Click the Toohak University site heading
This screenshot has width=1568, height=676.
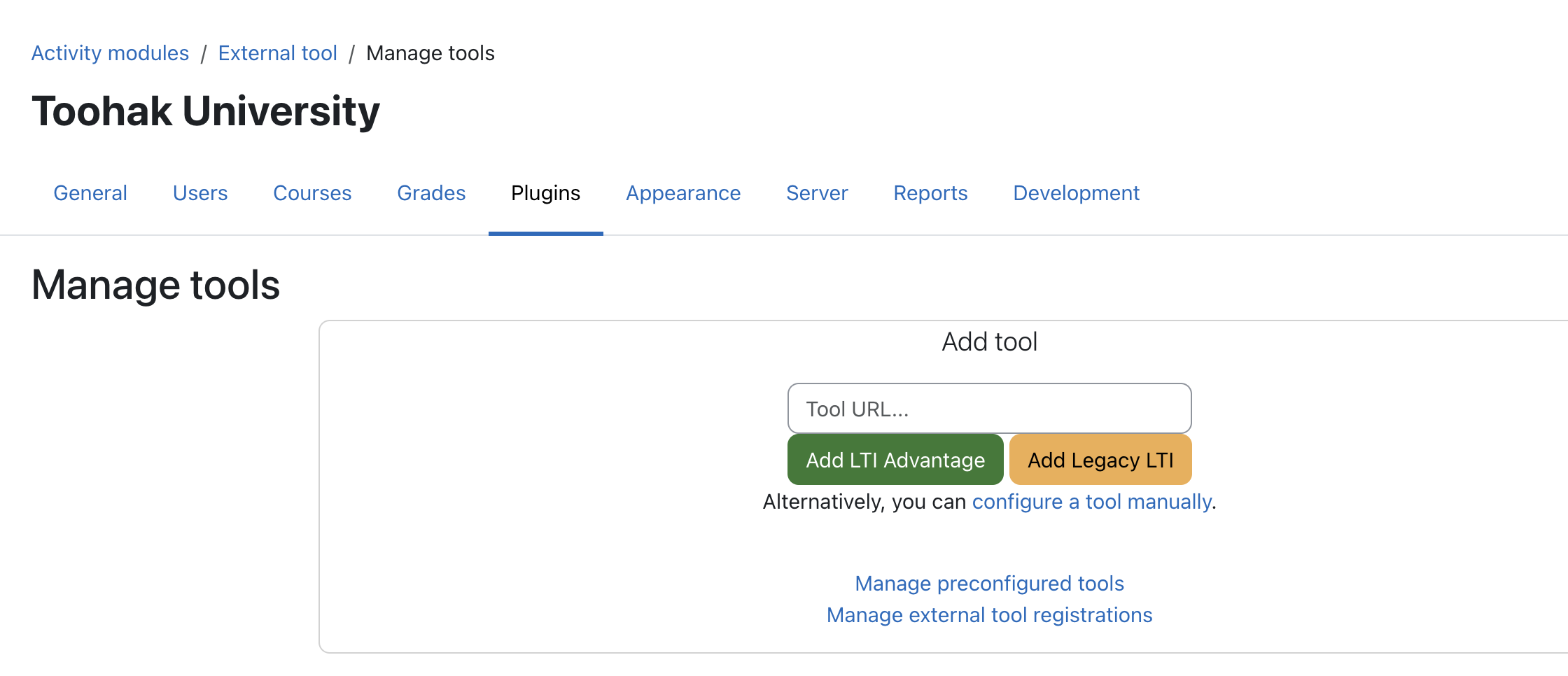click(x=206, y=111)
